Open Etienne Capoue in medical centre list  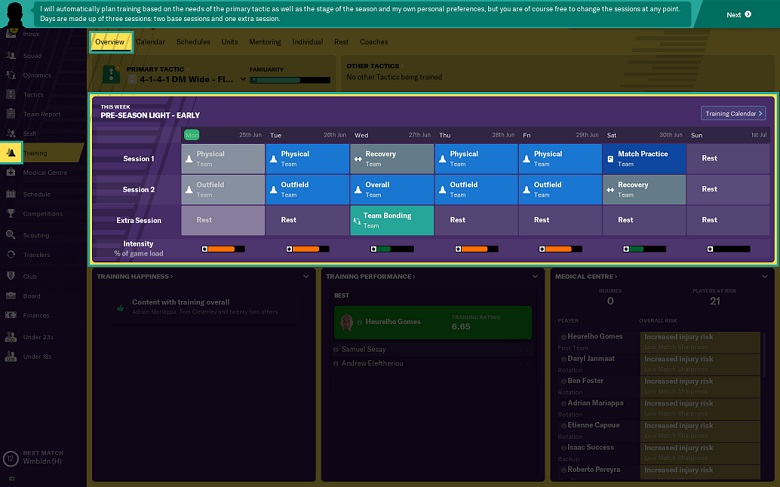tap(593, 425)
